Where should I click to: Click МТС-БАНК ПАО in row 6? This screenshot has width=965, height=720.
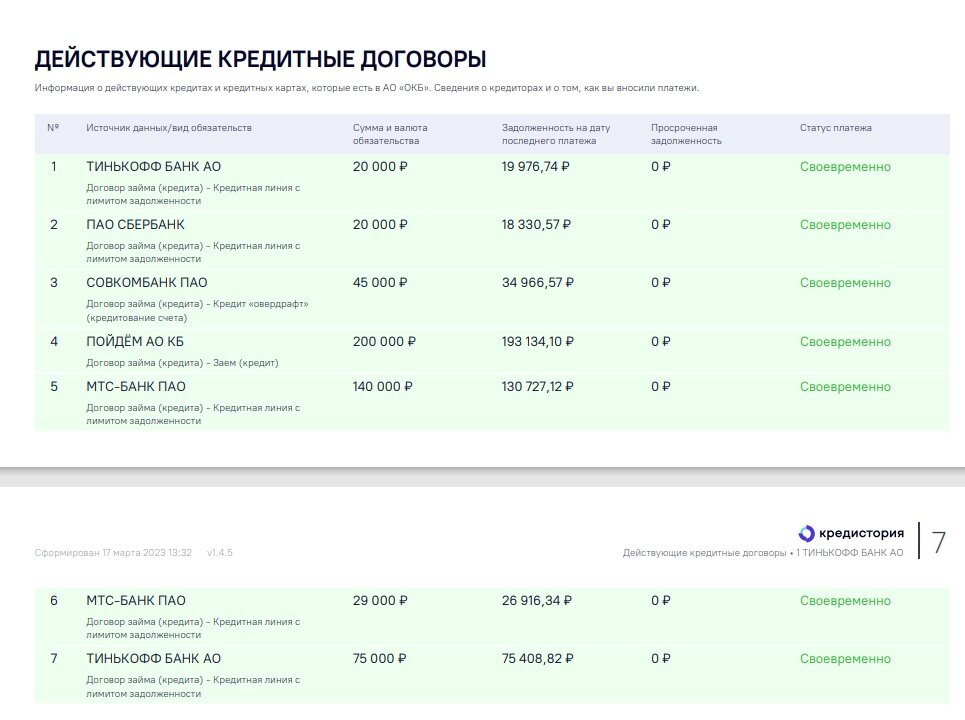136,601
